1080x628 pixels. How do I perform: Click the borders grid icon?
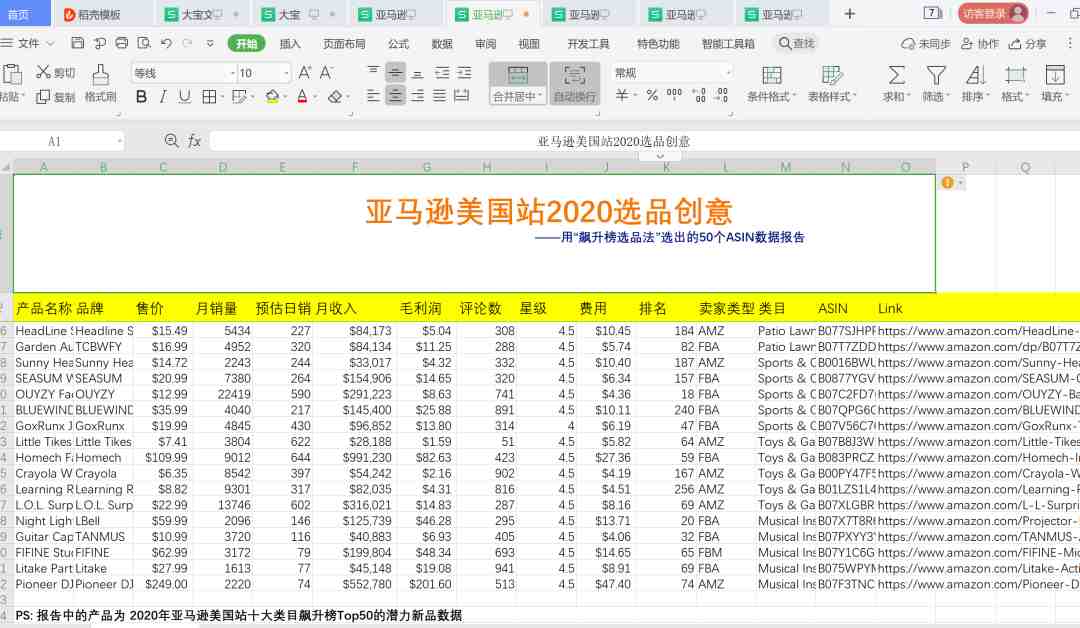pyautogui.click(x=209, y=97)
